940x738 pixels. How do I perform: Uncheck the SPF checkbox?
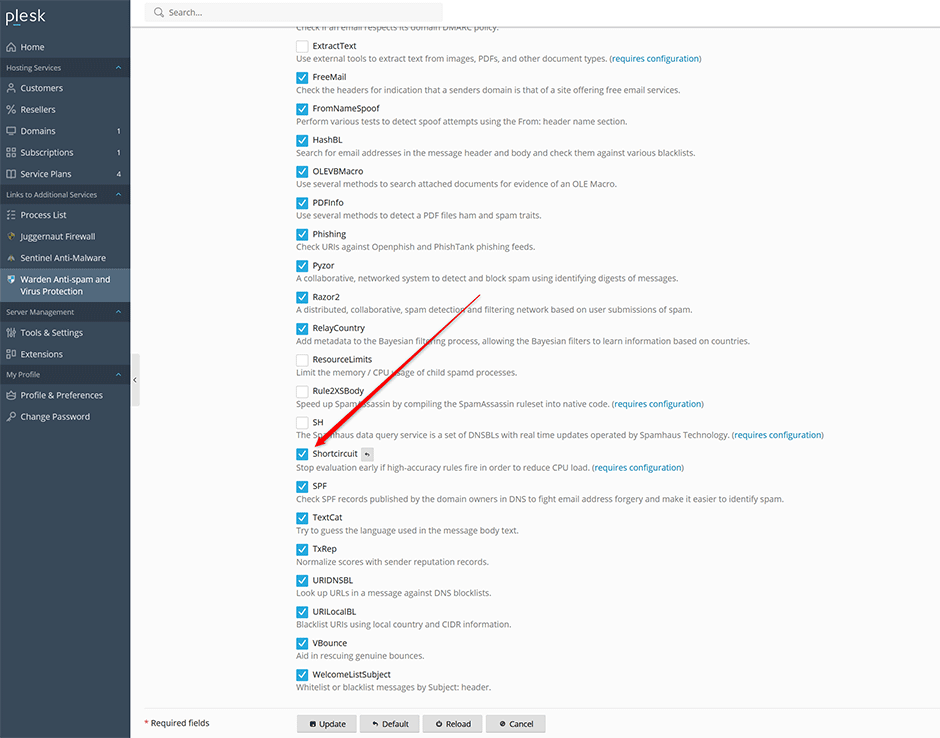coord(302,486)
